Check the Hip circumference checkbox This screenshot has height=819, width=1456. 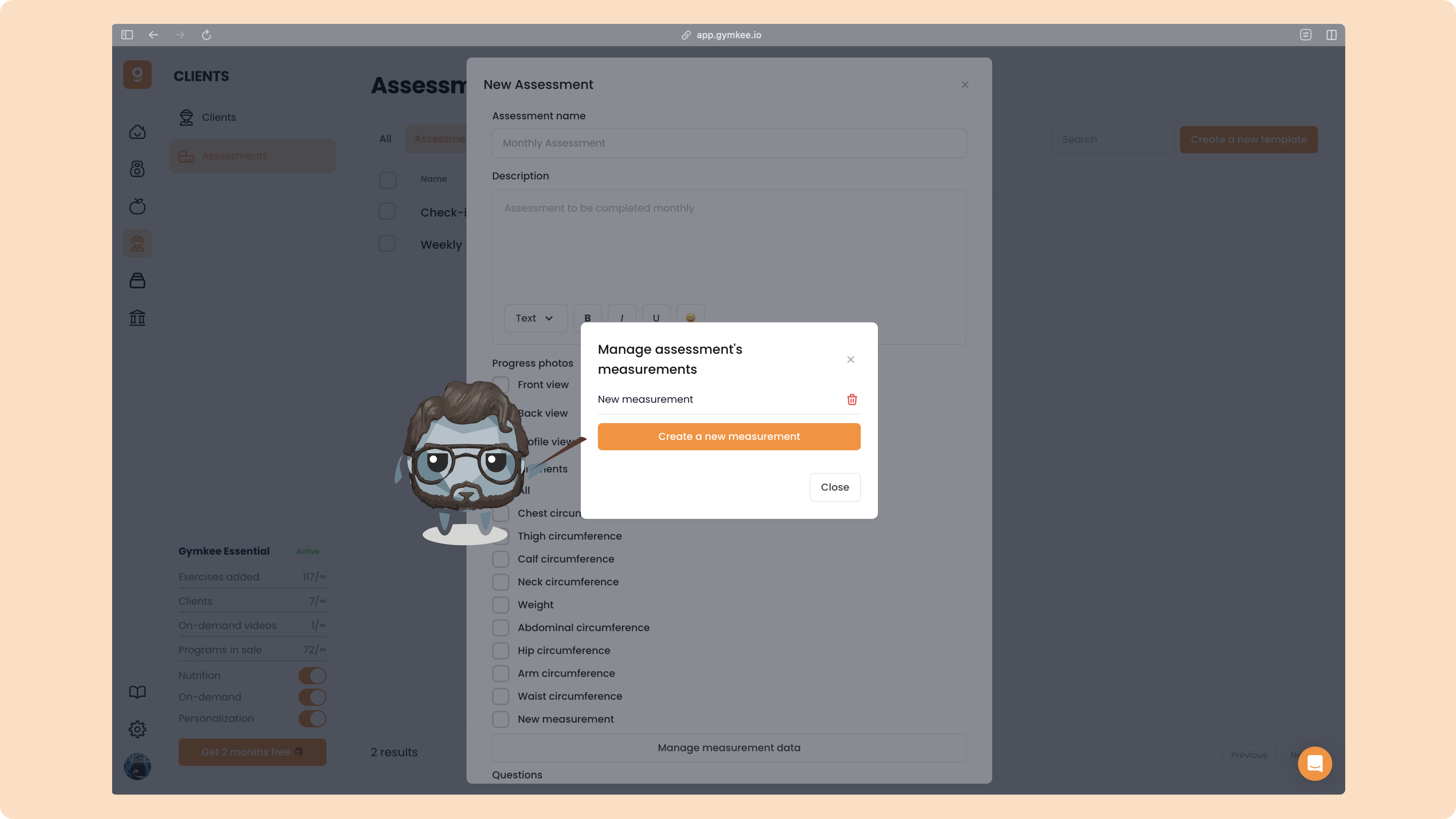pos(500,650)
